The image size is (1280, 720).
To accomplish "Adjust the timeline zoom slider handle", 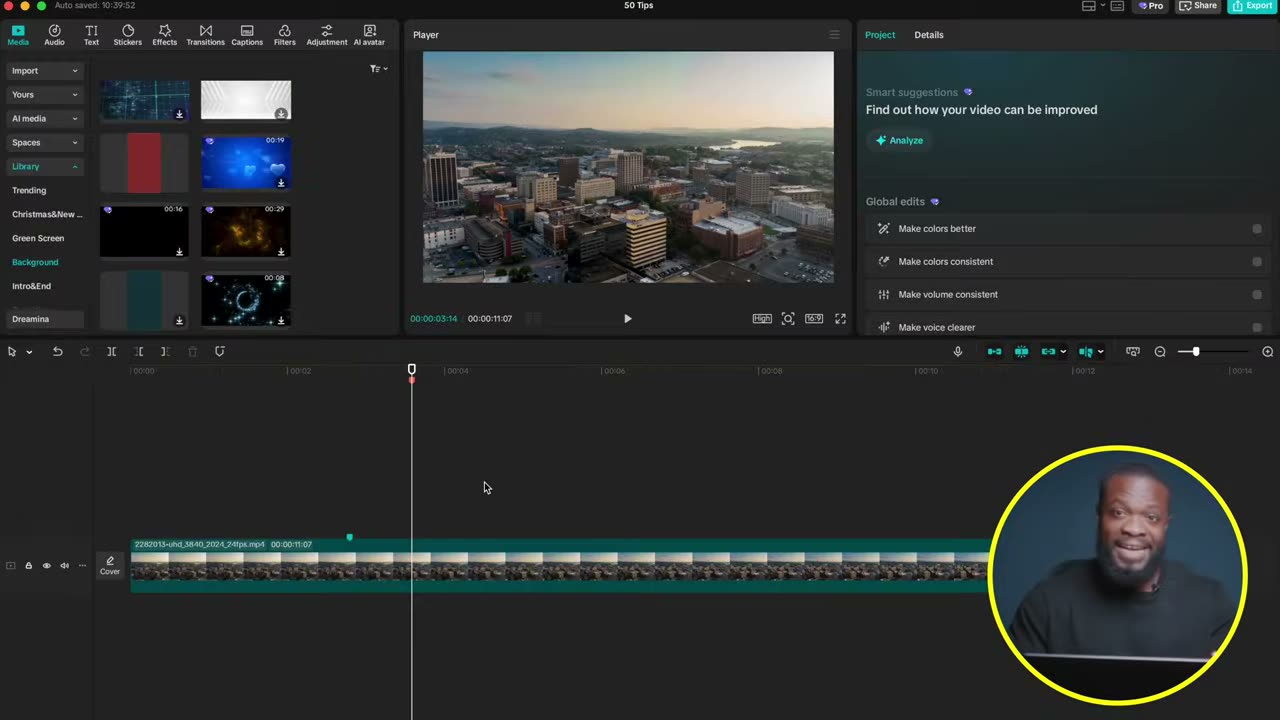I will click(1196, 352).
